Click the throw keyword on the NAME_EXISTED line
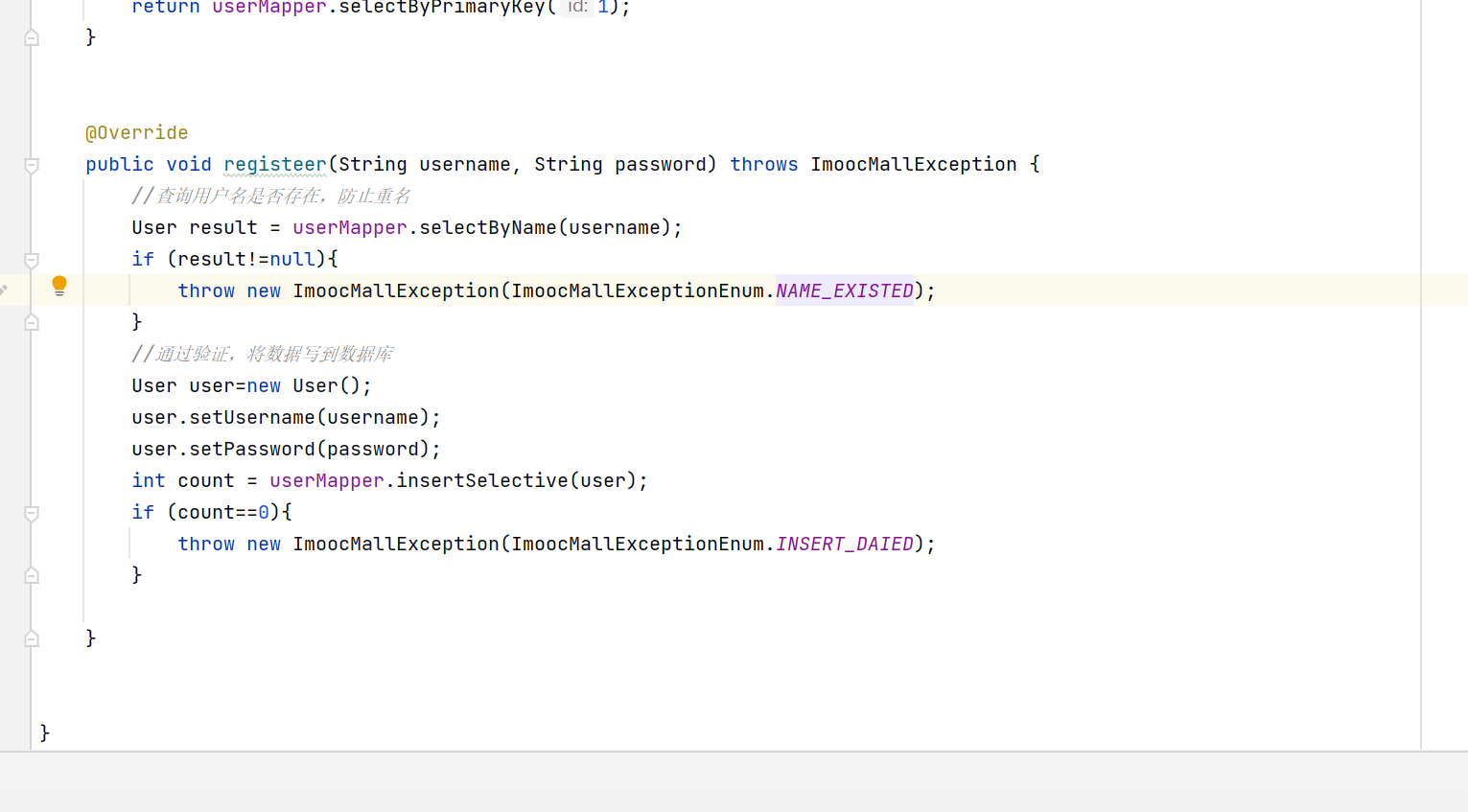The height and width of the screenshot is (812, 1468). pos(206,290)
